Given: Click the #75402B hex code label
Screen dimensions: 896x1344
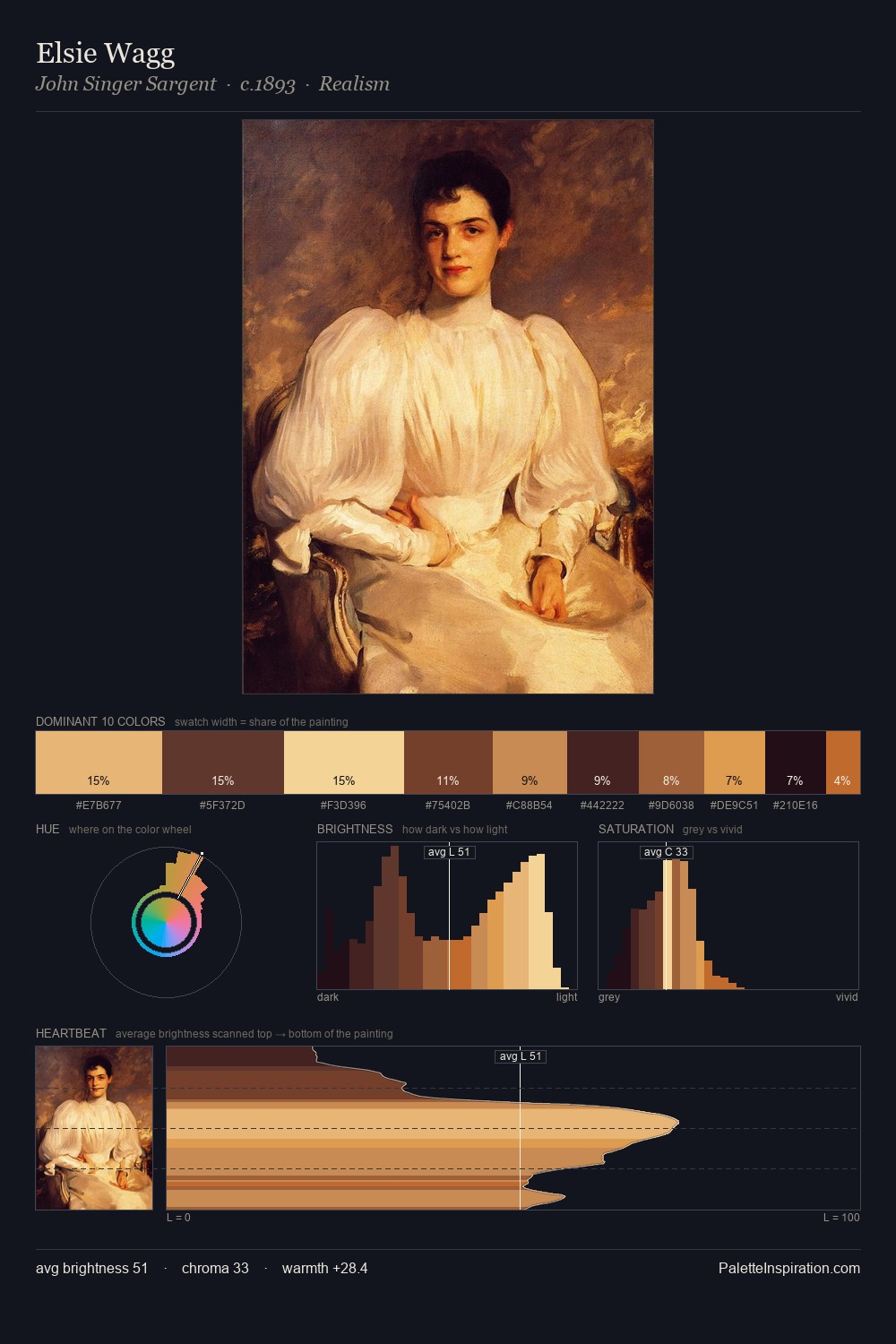Looking at the screenshot, I should click(447, 806).
